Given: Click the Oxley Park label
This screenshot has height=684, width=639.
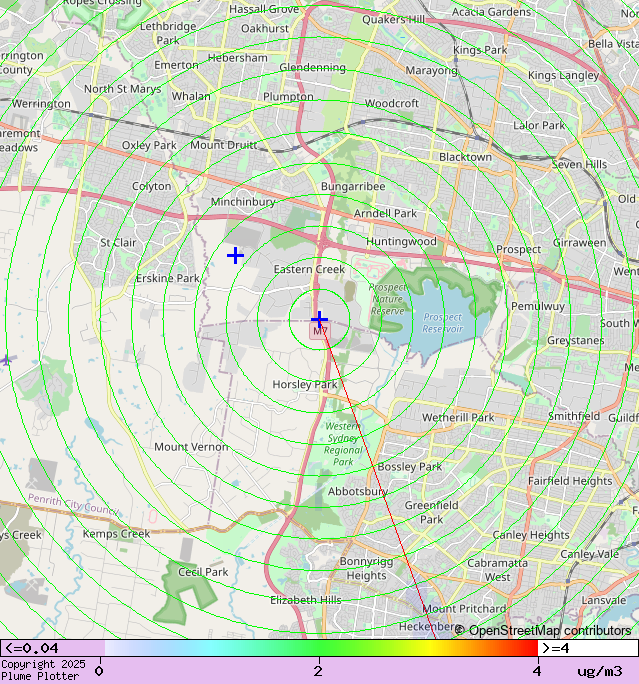Looking at the screenshot, I should (x=149, y=145).
